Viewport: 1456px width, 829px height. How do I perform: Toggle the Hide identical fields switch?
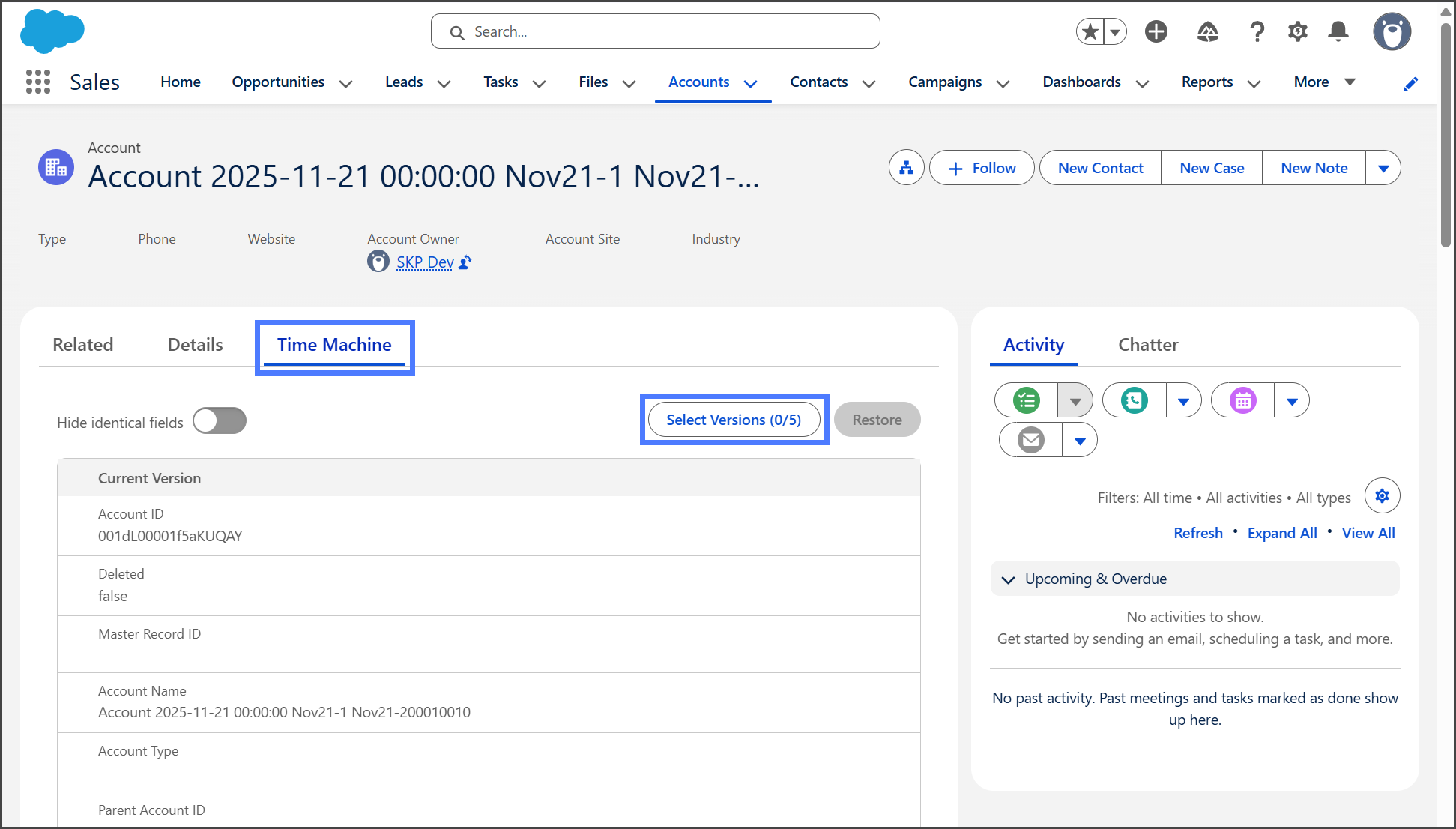[x=220, y=421]
